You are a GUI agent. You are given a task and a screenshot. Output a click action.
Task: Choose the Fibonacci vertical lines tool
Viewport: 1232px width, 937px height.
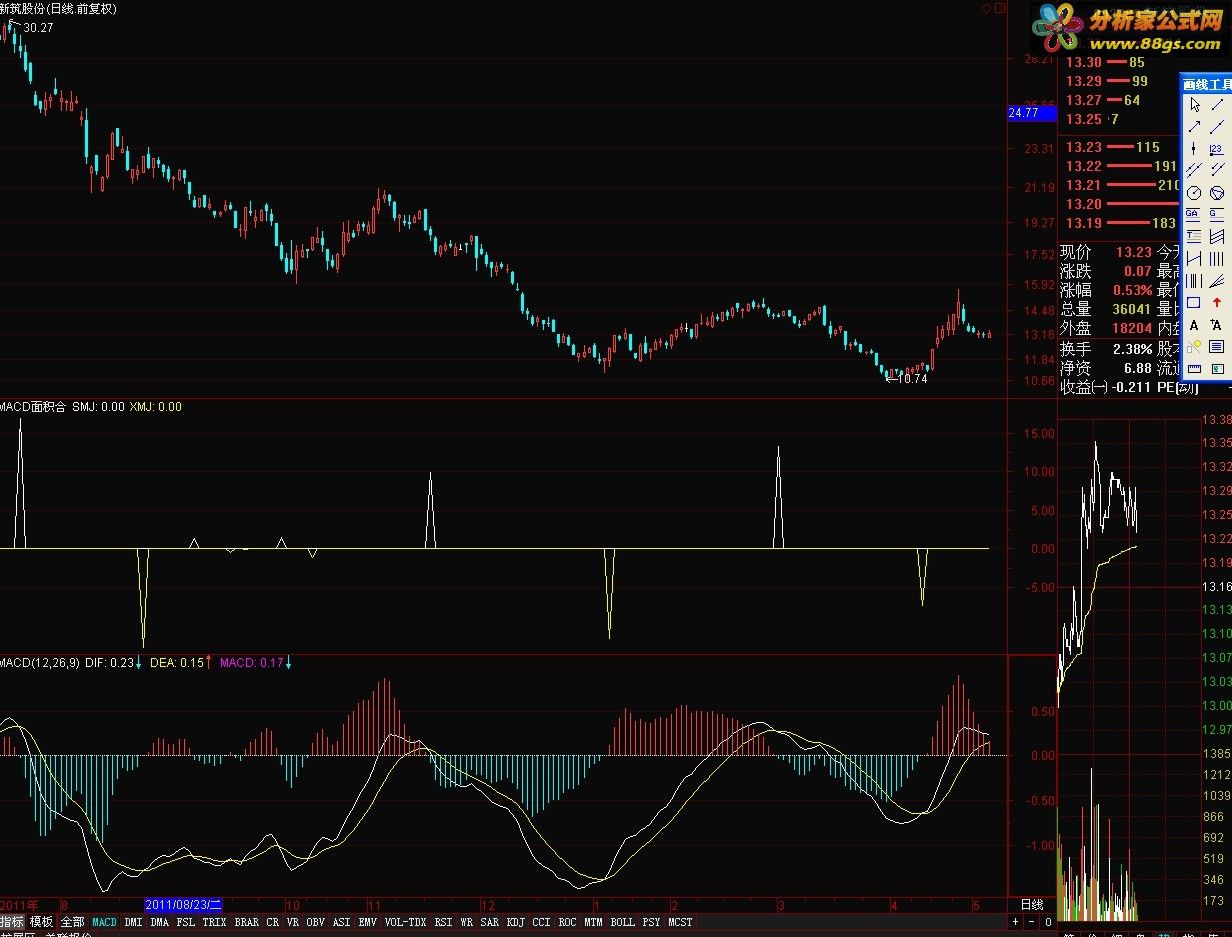[1194, 280]
